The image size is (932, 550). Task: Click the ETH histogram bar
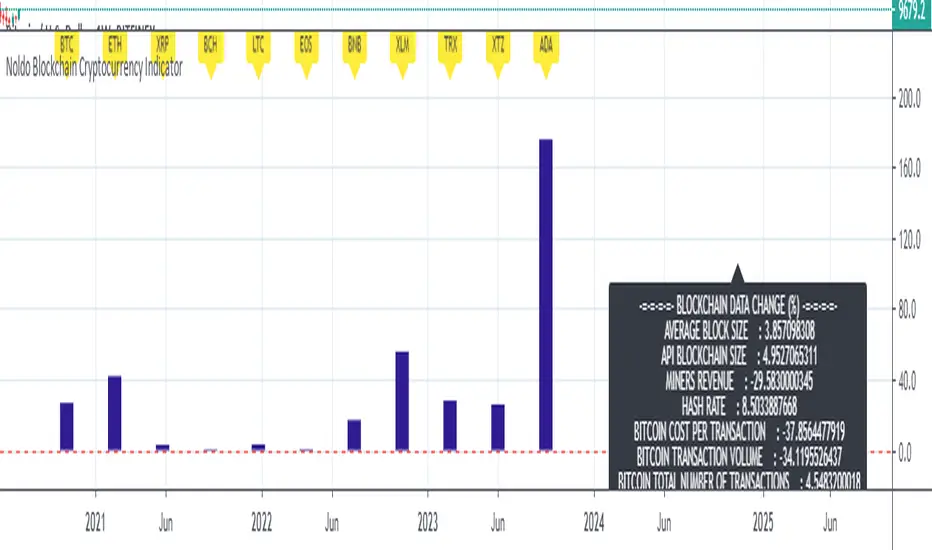point(115,413)
